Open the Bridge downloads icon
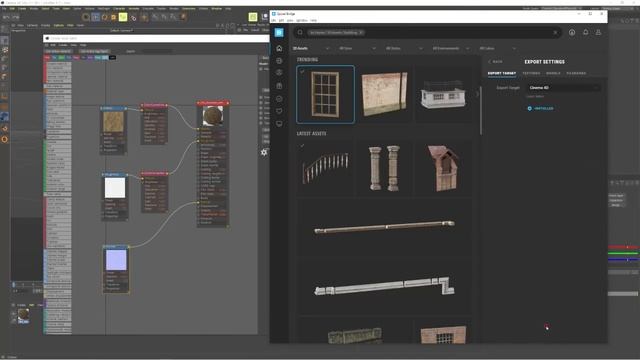640x360 pixels. (572, 32)
